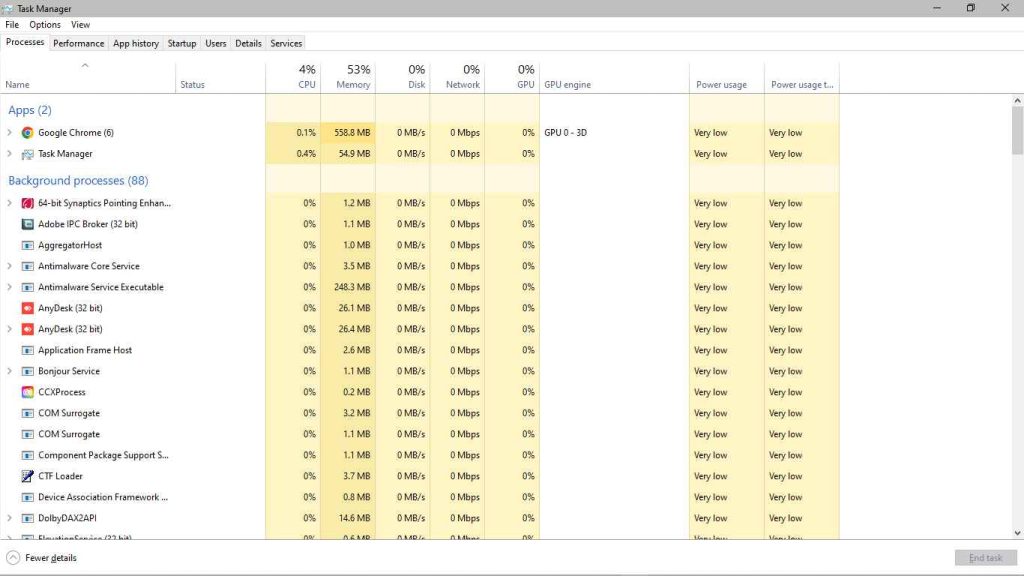Screen dimensions: 1024x576
Task: Click the Google Chrome app icon
Action: coord(27,133)
